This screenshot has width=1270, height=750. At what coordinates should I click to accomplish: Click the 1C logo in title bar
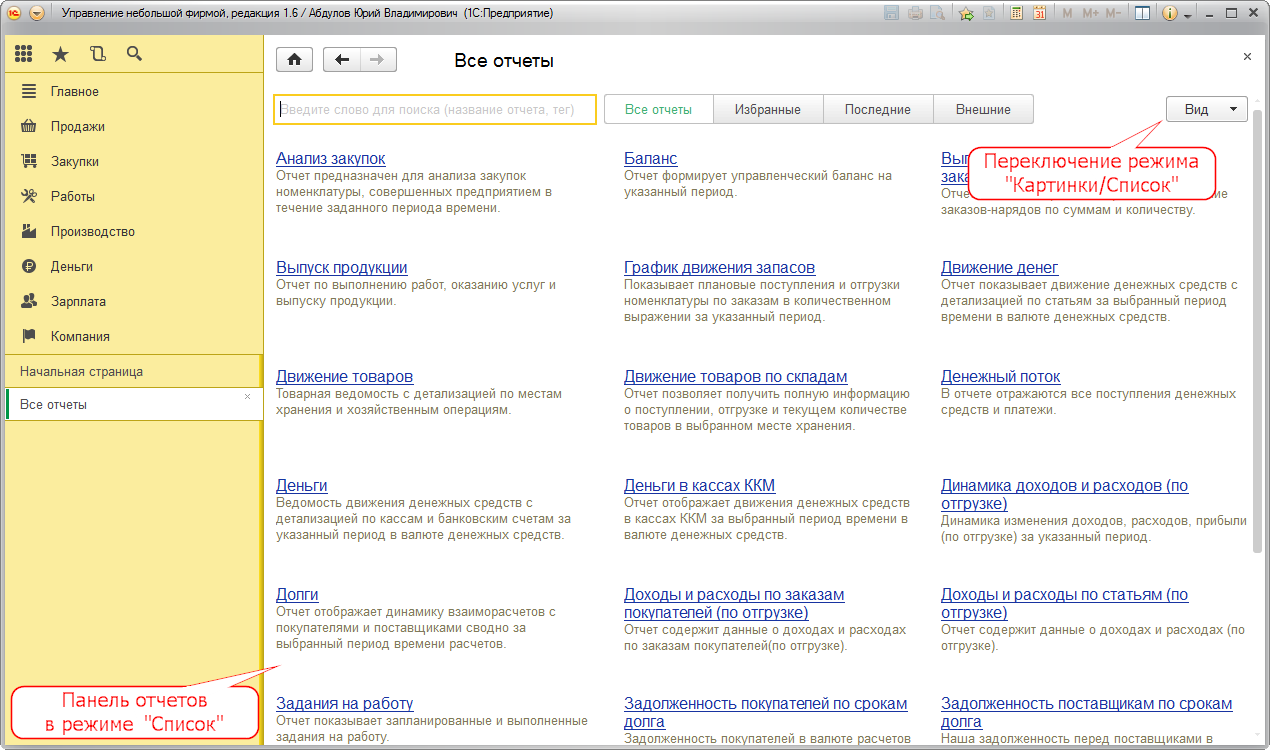pos(14,14)
